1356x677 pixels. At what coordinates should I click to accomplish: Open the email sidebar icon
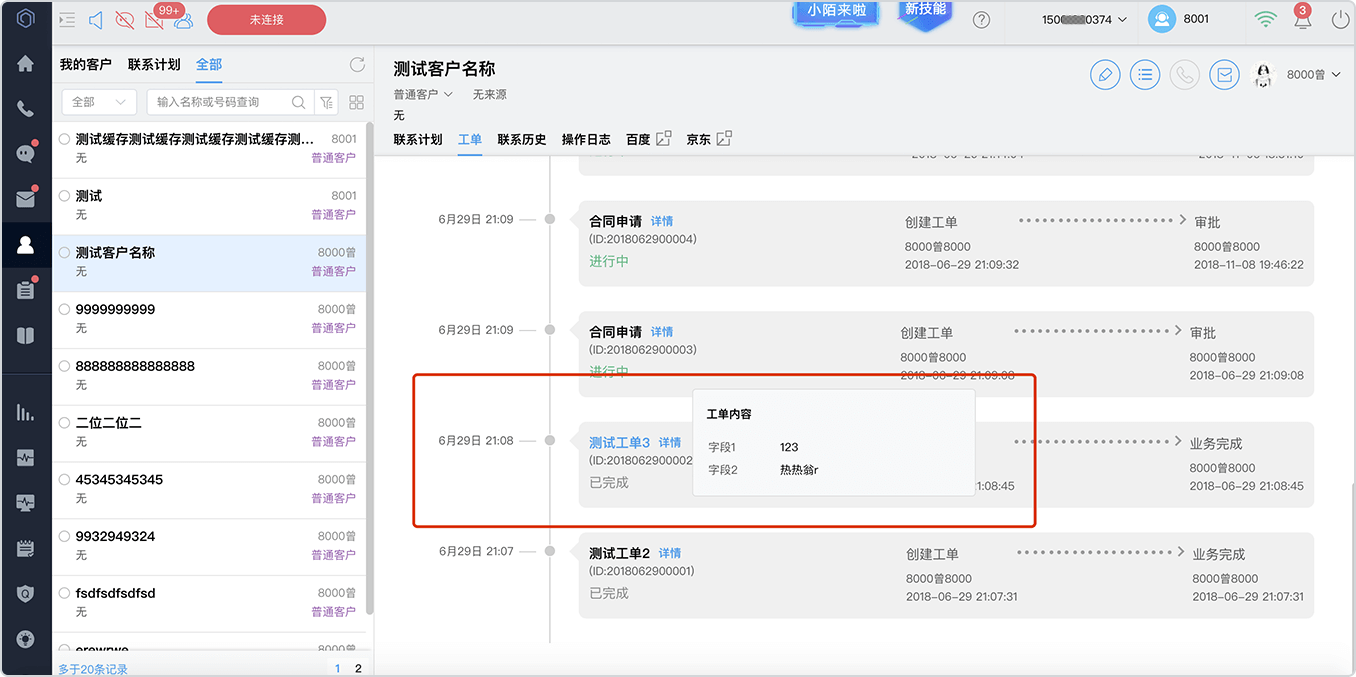(x=25, y=199)
